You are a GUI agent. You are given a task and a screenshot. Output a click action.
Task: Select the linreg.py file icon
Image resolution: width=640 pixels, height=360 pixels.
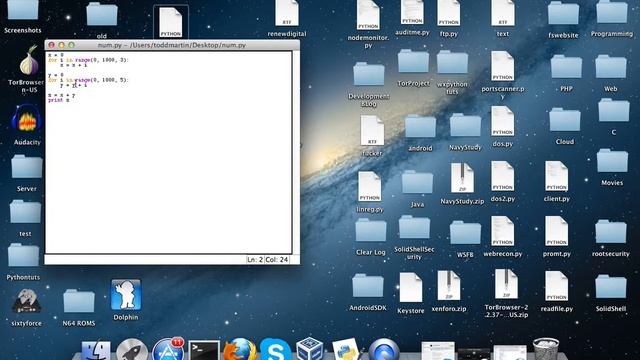point(369,187)
